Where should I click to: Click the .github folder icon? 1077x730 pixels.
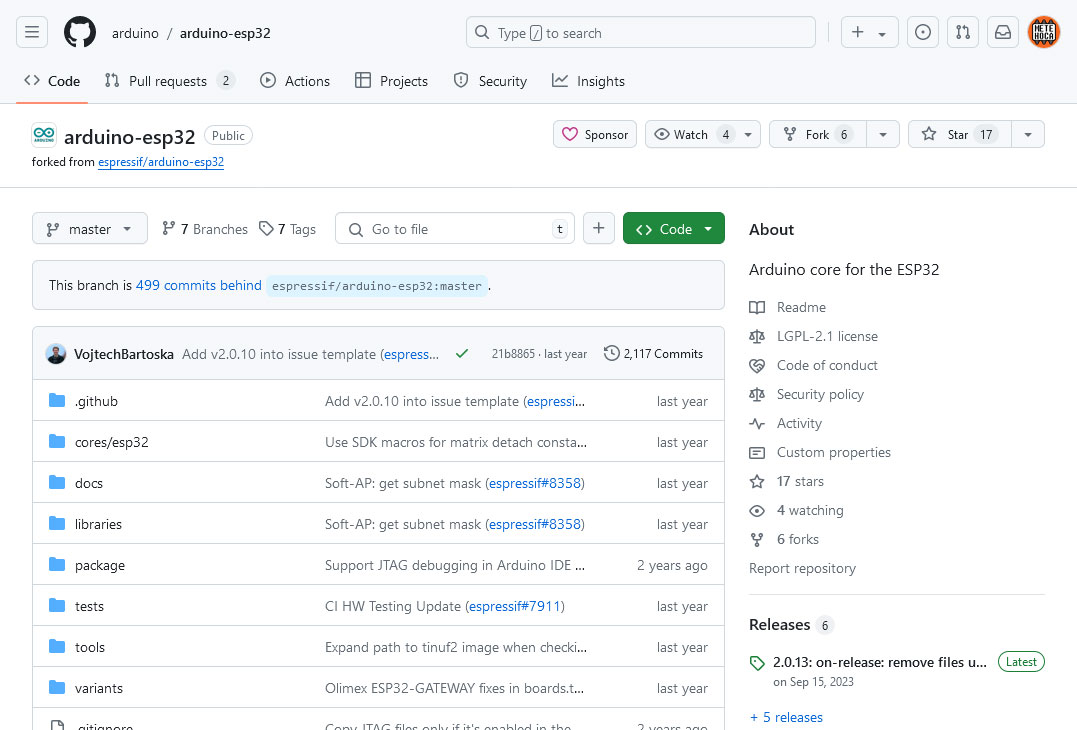[x=57, y=400]
